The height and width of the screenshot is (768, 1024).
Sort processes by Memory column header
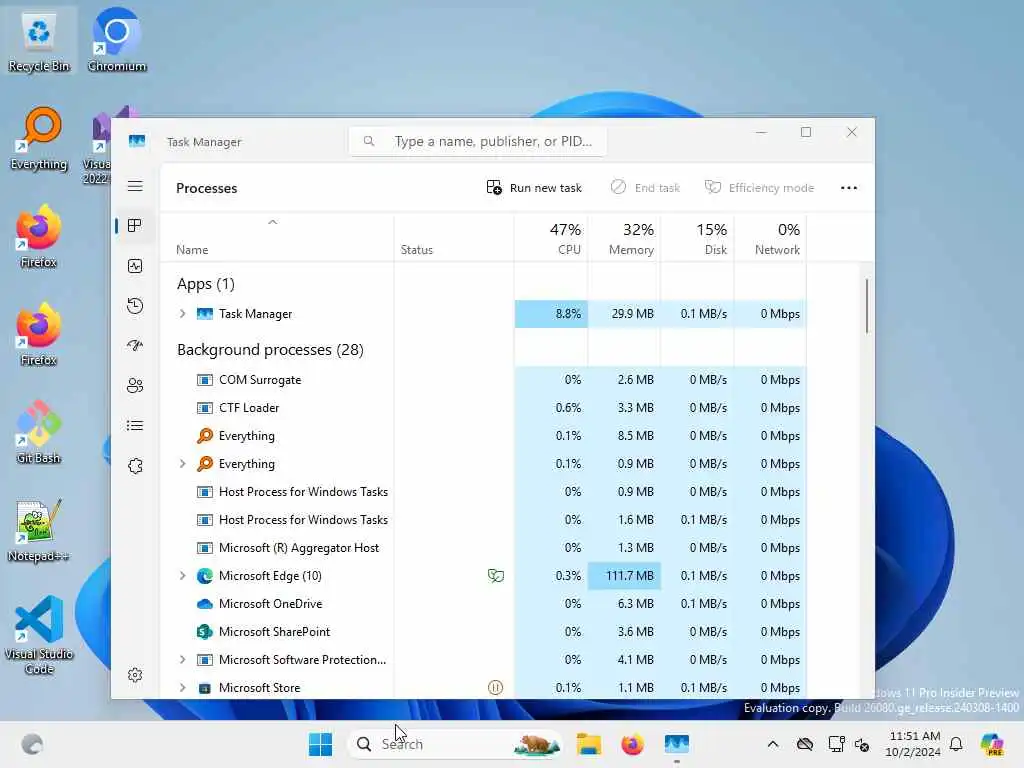tap(624, 238)
